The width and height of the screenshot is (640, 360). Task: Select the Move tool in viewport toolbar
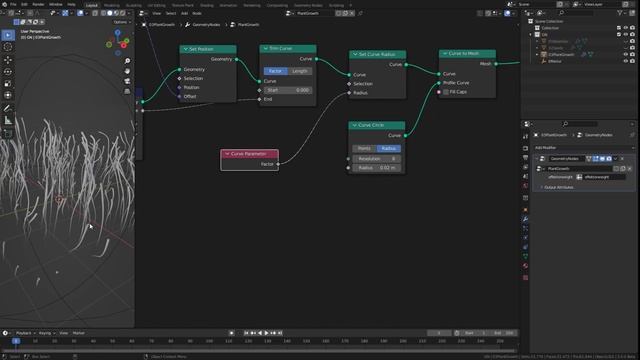(8, 60)
